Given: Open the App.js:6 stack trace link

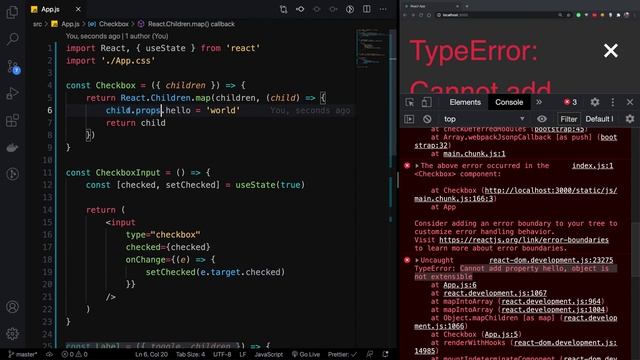Looking at the screenshot, I should [x=460, y=285].
